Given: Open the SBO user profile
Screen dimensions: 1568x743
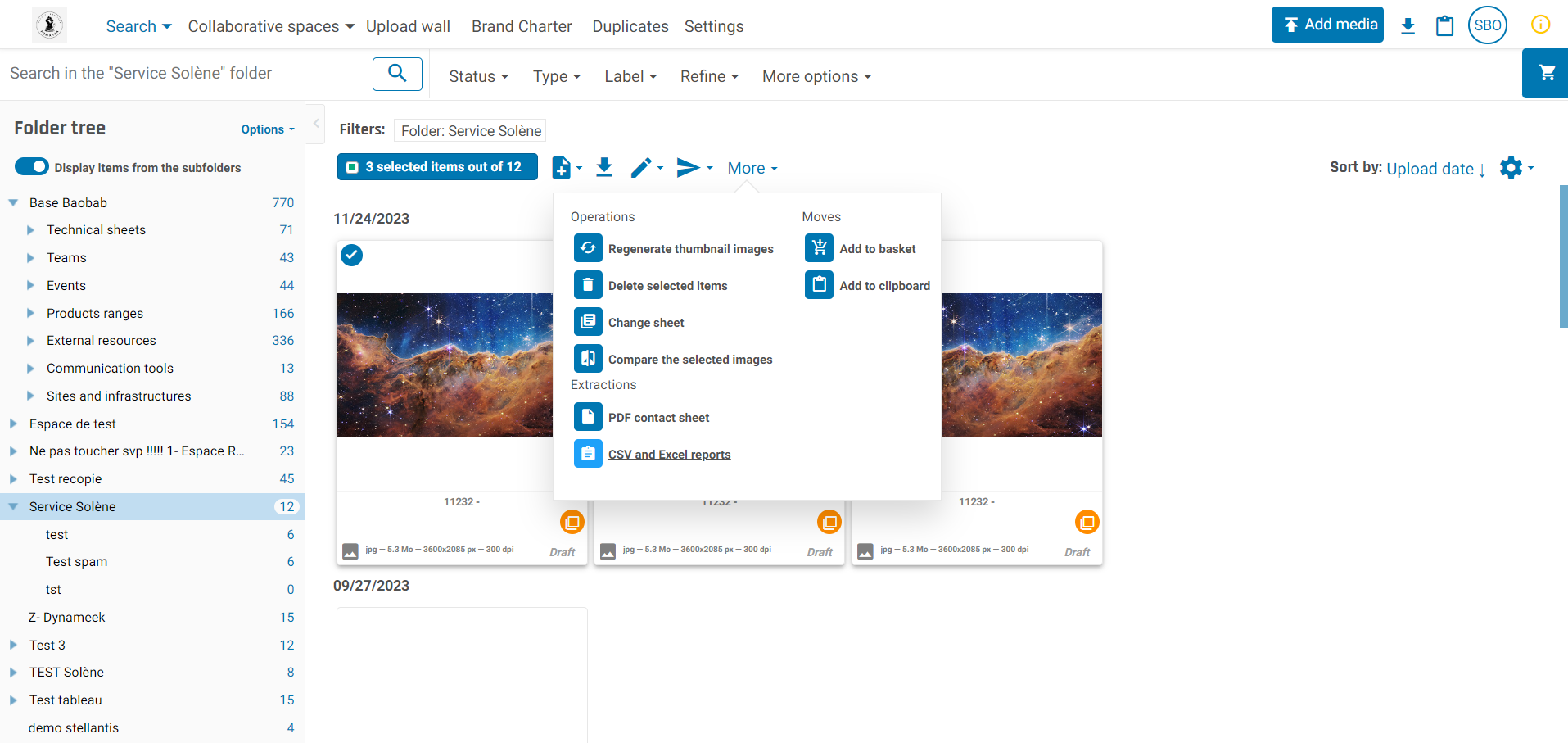Looking at the screenshot, I should (x=1488, y=25).
